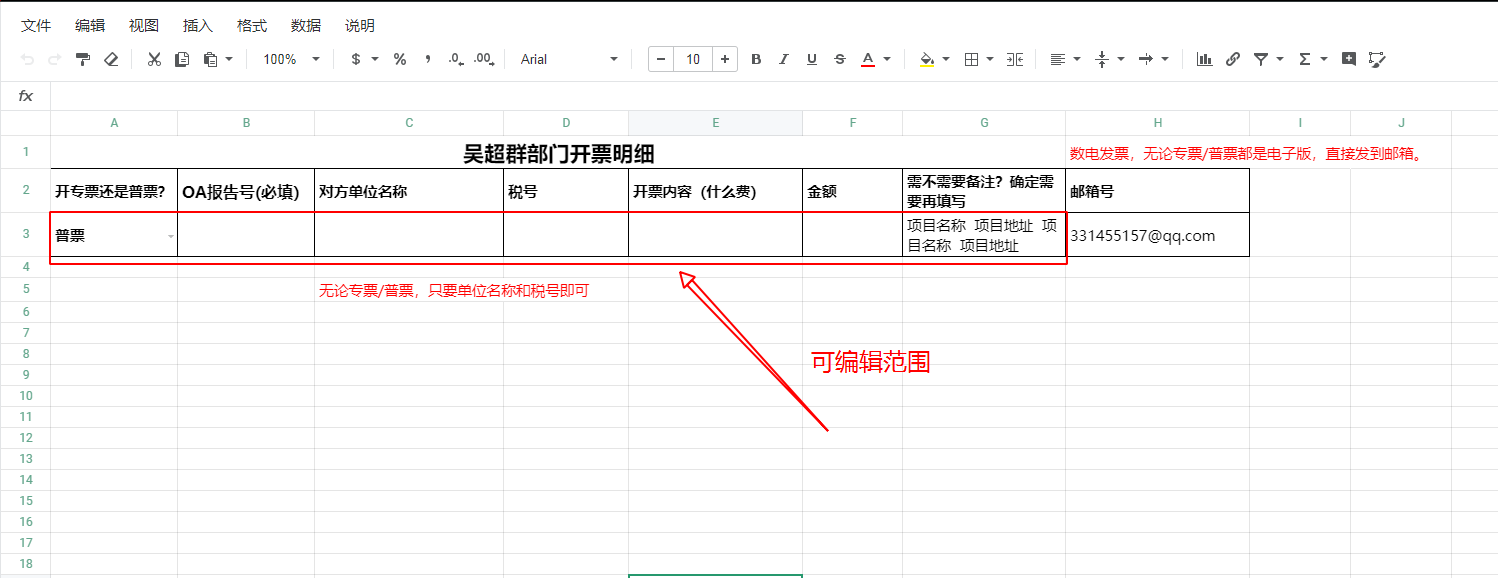The width and height of the screenshot is (1498, 578).
Task: Decrease font size with minus button
Action: (x=661, y=59)
